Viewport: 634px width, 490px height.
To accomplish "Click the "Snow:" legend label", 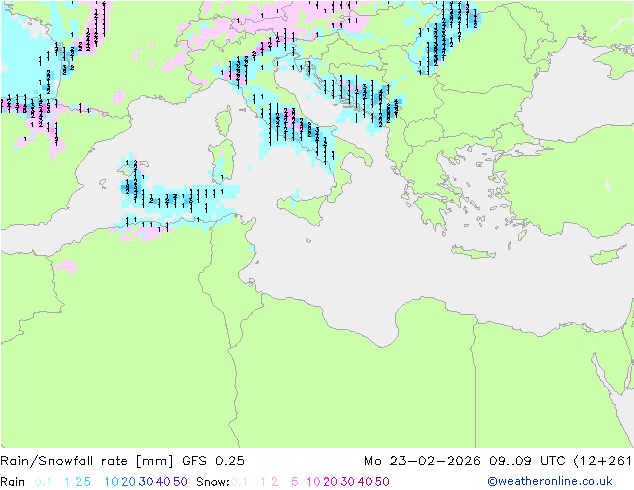I will (213, 482).
